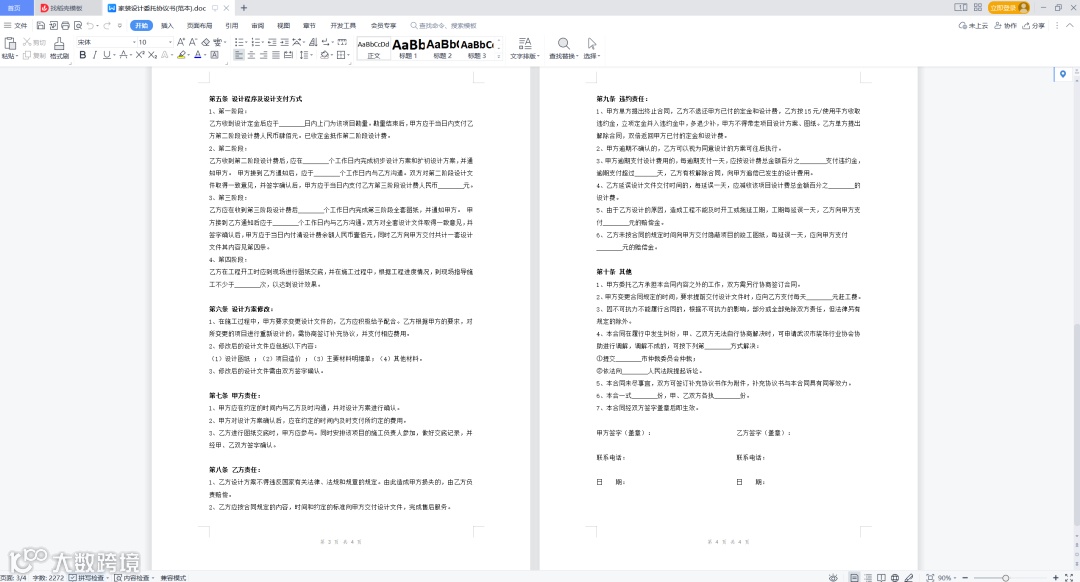Open the font size 10 dropdown
This screenshot has width=1080, height=582.
click(170, 42)
